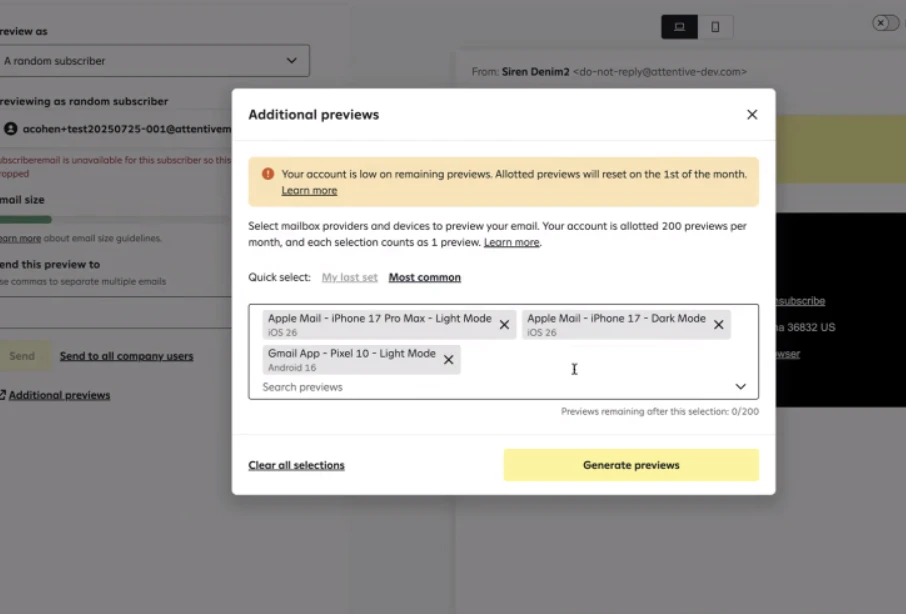The height and width of the screenshot is (614, 906).
Task: Clear all selections link
Action: click(296, 465)
